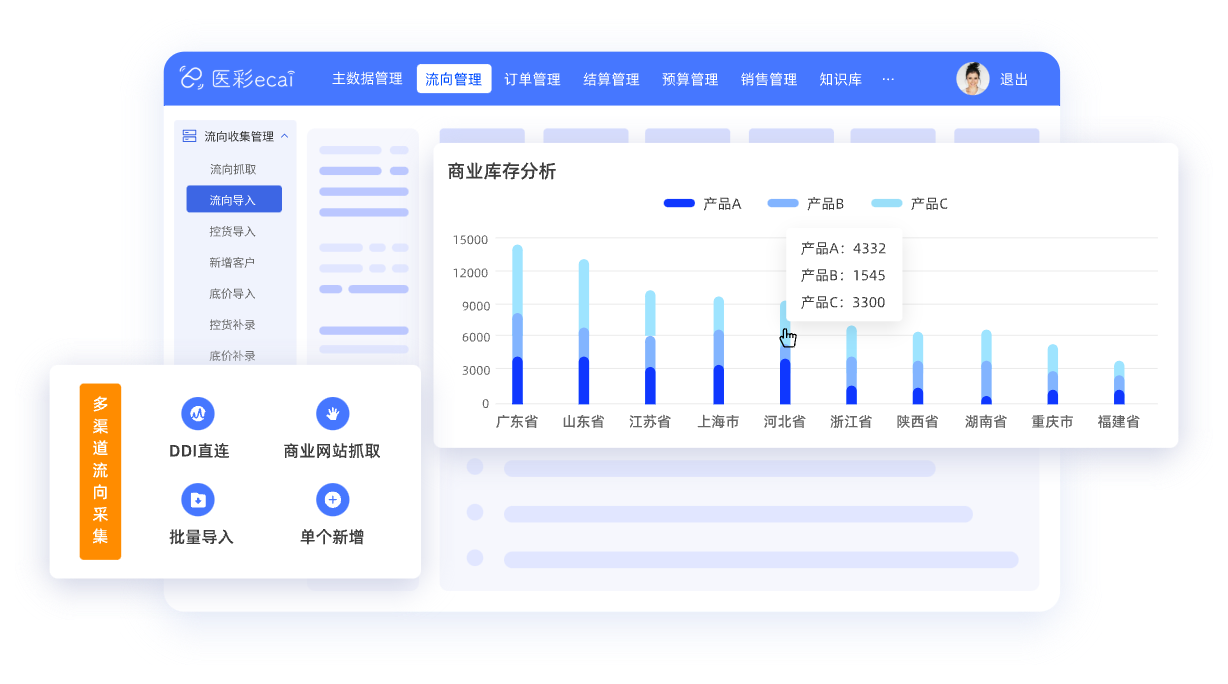This screenshot has width=1228, height=684.
Task: Click the 山东省 stacked bar
Action: (584, 331)
